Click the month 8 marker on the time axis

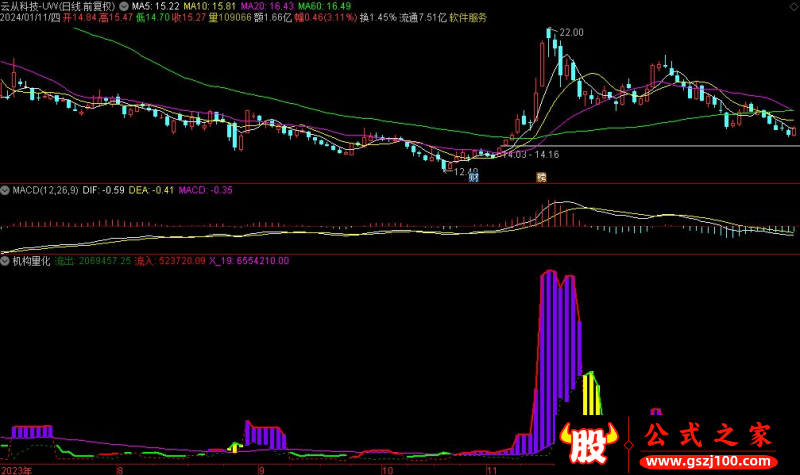(x=120, y=470)
